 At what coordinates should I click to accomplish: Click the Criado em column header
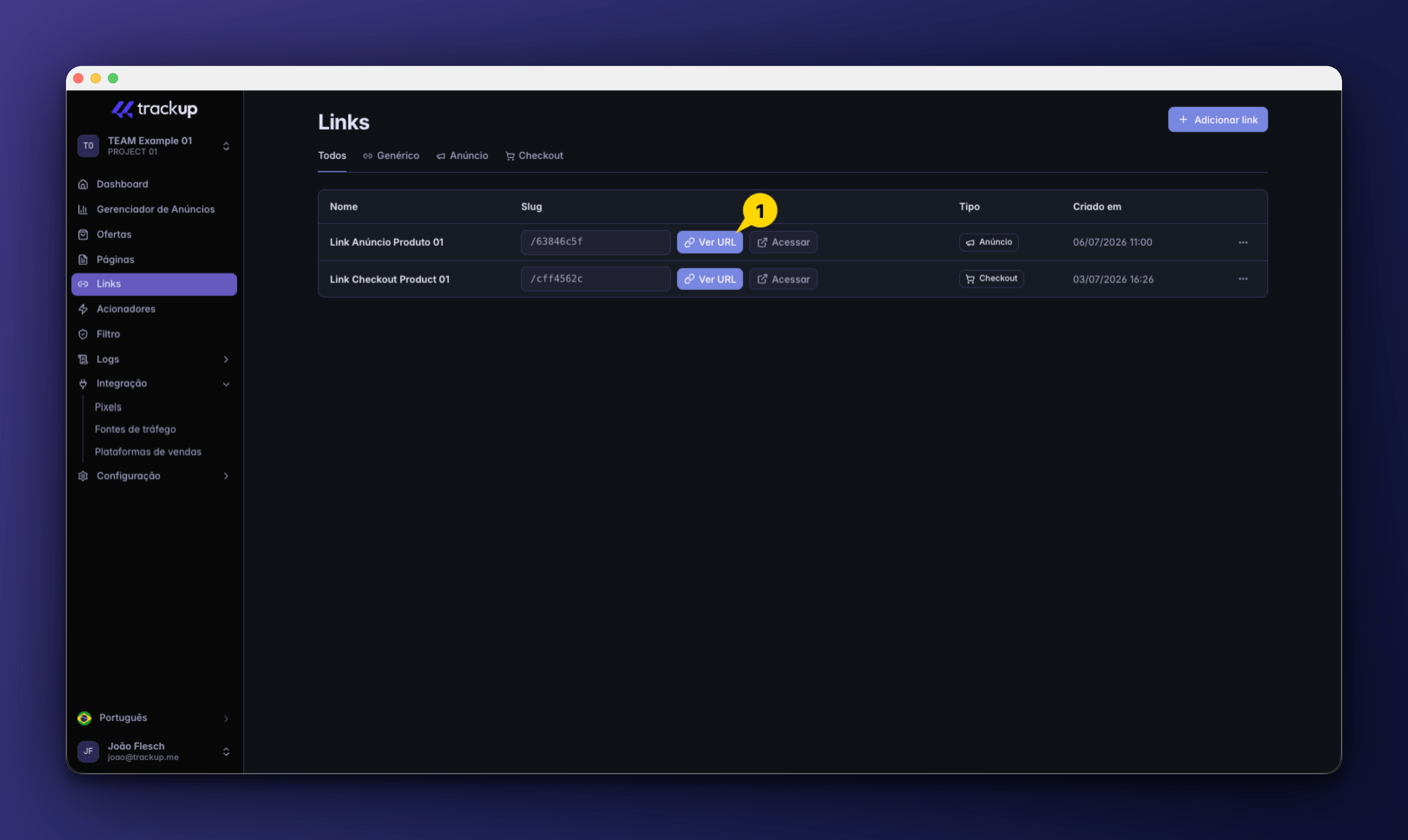coord(1097,206)
